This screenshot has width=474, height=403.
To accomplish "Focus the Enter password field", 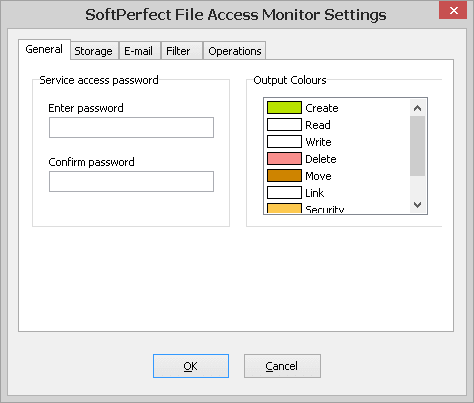I will tap(131, 127).
